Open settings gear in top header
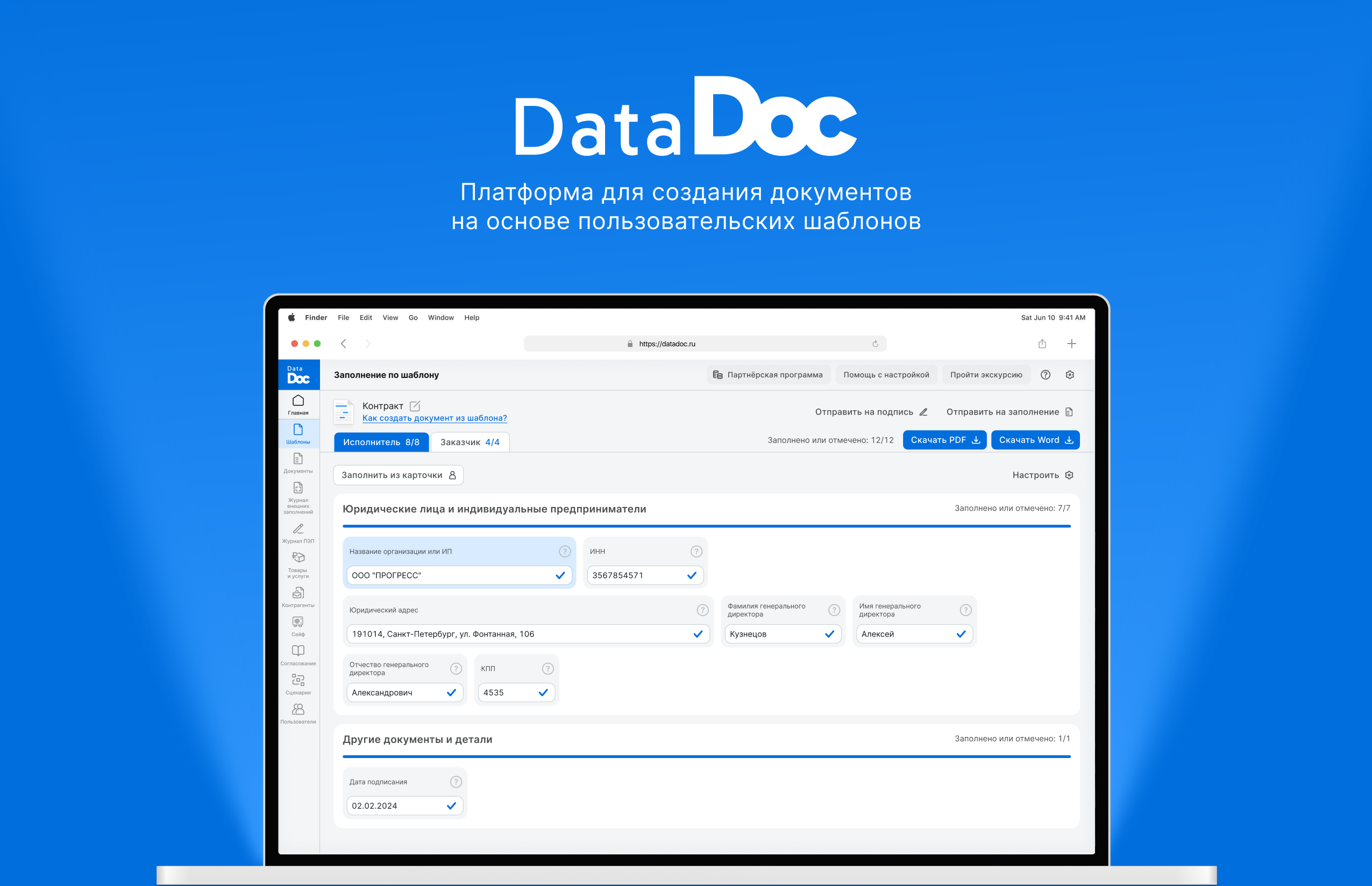Image resolution: width=1372 pixels, height=886 pixels. point(1070,375)
